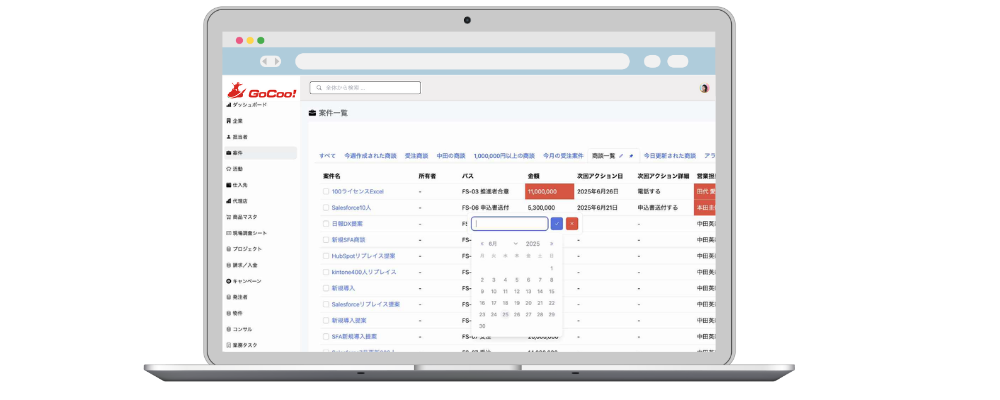Open 現場調査シート in the sidebar

(x=246, y=233)
